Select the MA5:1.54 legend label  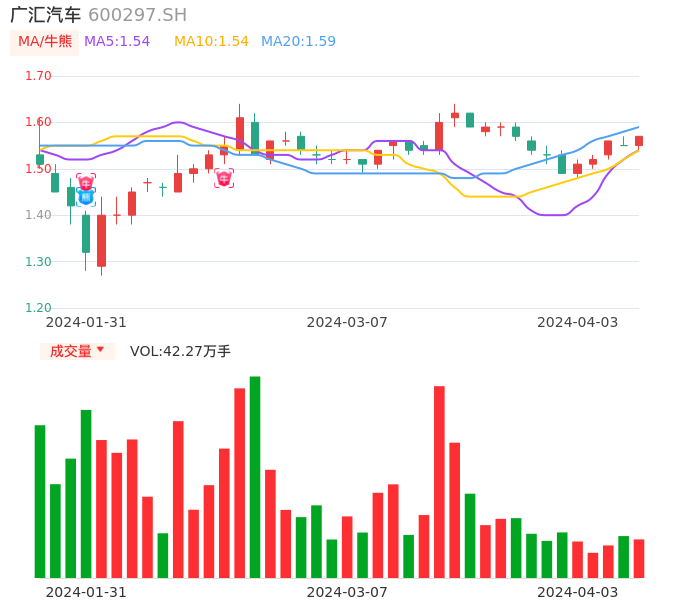(x=117, y=42)
